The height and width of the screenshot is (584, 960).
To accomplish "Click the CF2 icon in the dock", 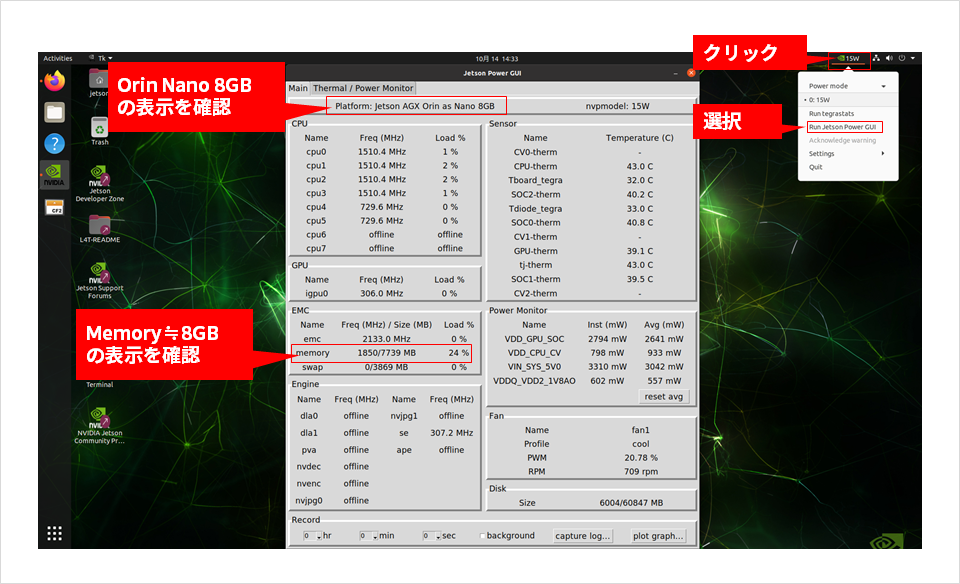I will pos(54,208).
